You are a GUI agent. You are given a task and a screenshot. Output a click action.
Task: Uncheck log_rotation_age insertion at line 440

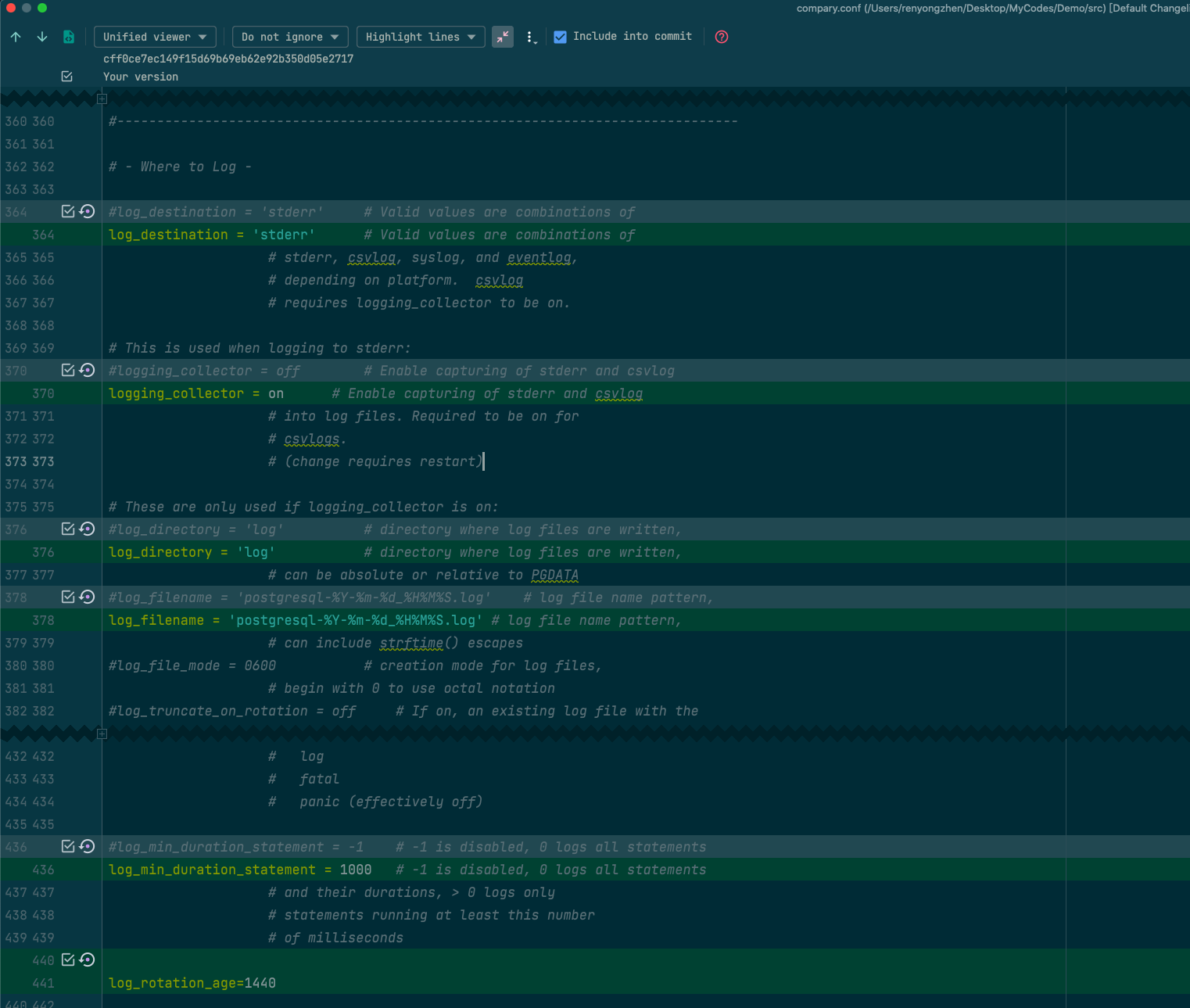point(68,960)
